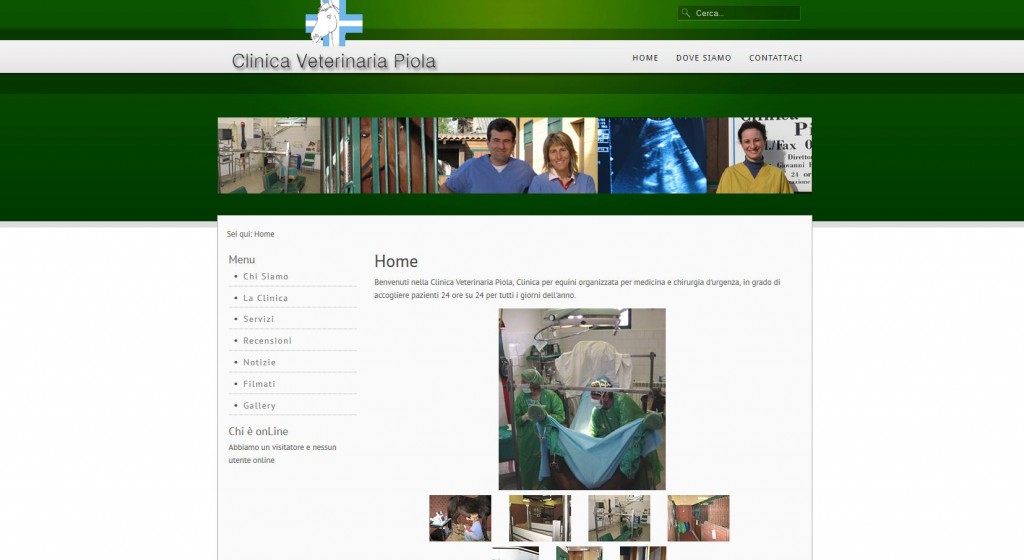View Recensioni from the sidebar
Image resolution: width=1024 pixels, height=560 pixels.
coord(267,341)
